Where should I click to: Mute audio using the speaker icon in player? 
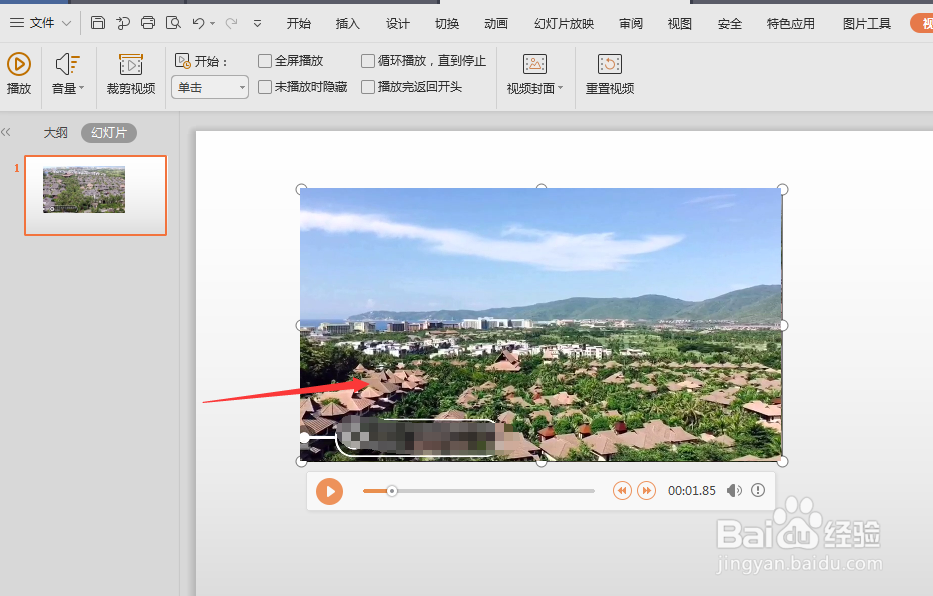(x=734, y=490)
